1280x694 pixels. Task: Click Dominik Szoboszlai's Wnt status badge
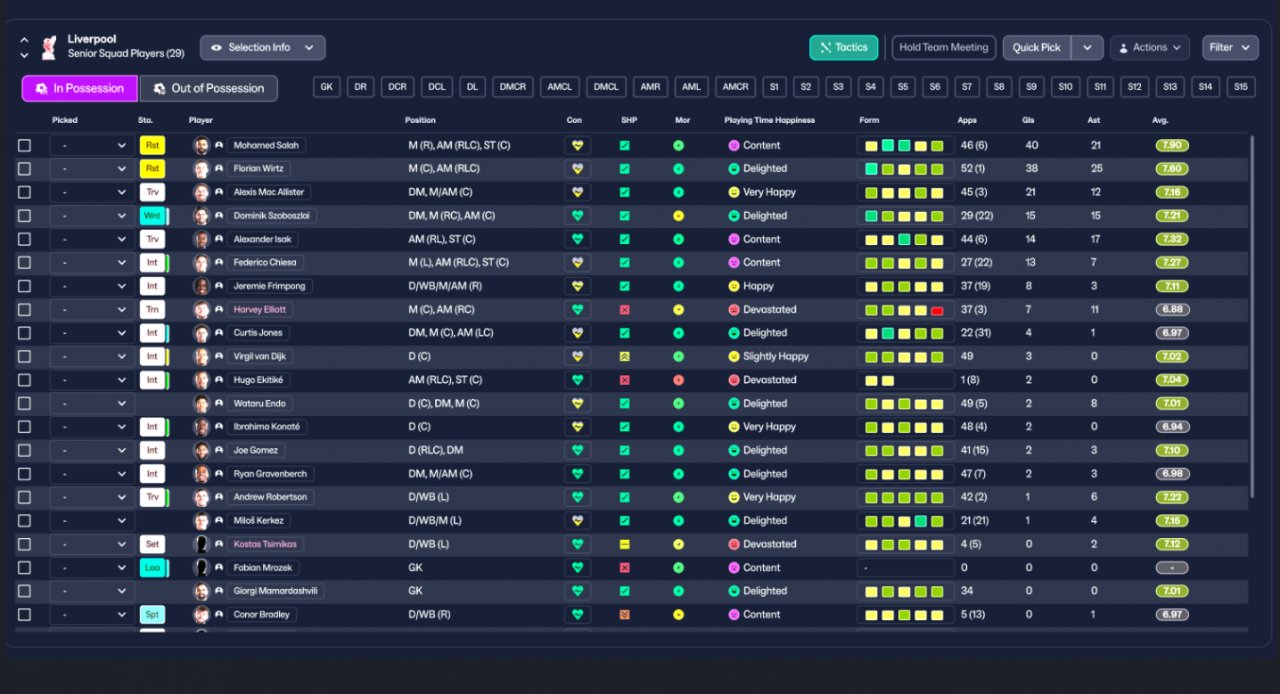coord(152,216)
